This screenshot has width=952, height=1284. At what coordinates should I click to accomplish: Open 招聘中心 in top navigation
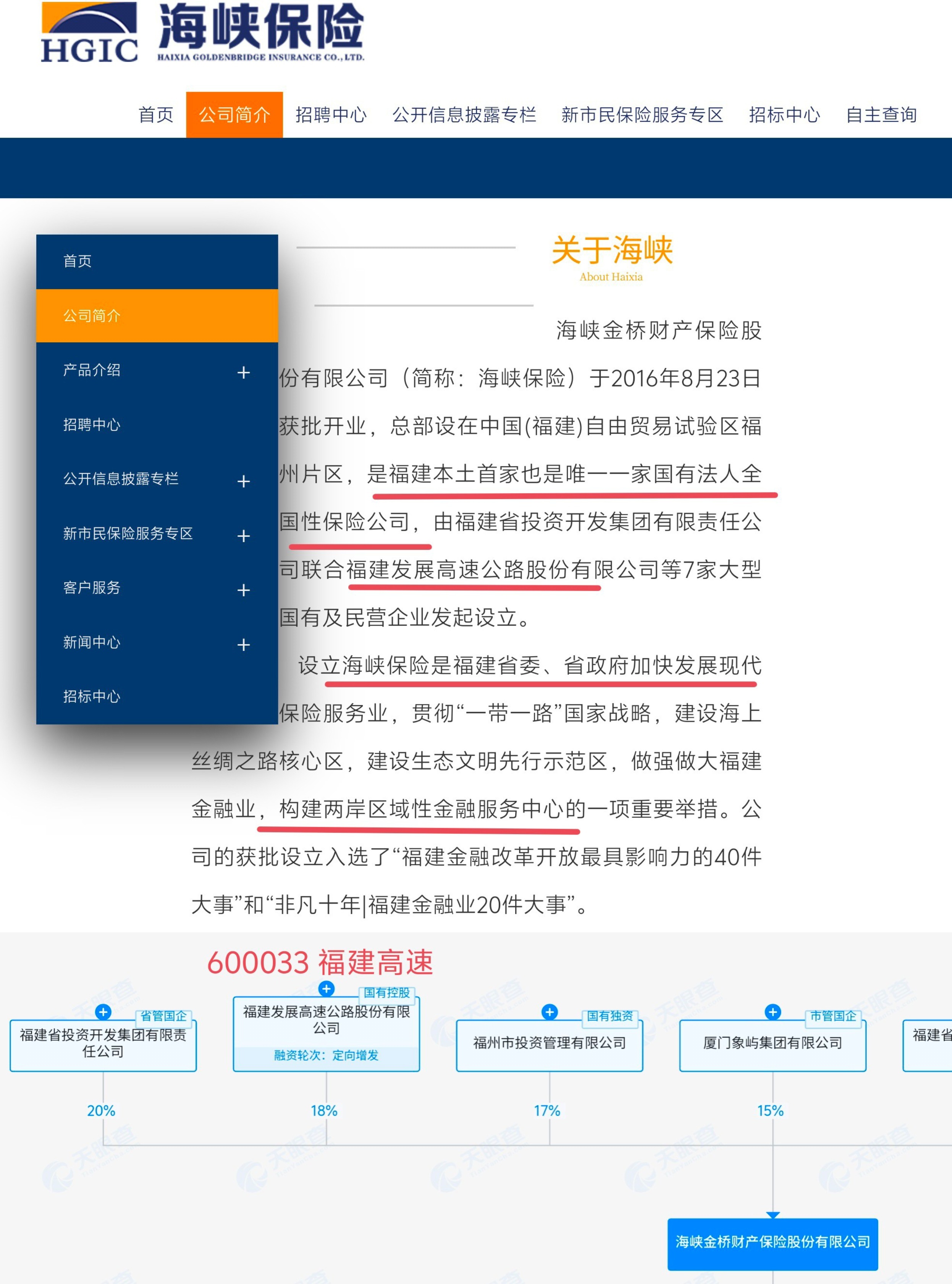point(331,115)
